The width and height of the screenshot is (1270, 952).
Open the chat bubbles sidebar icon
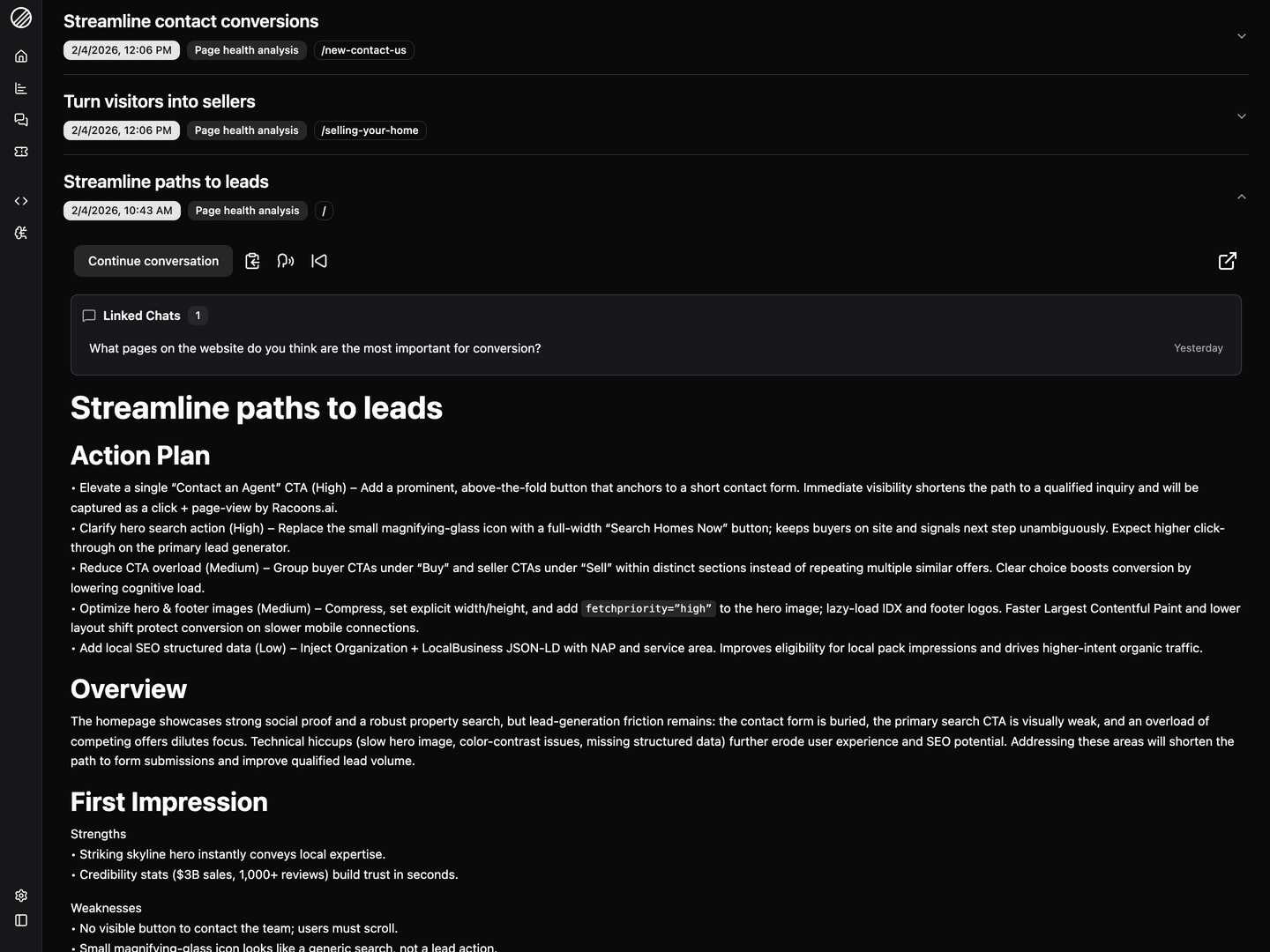21,120
